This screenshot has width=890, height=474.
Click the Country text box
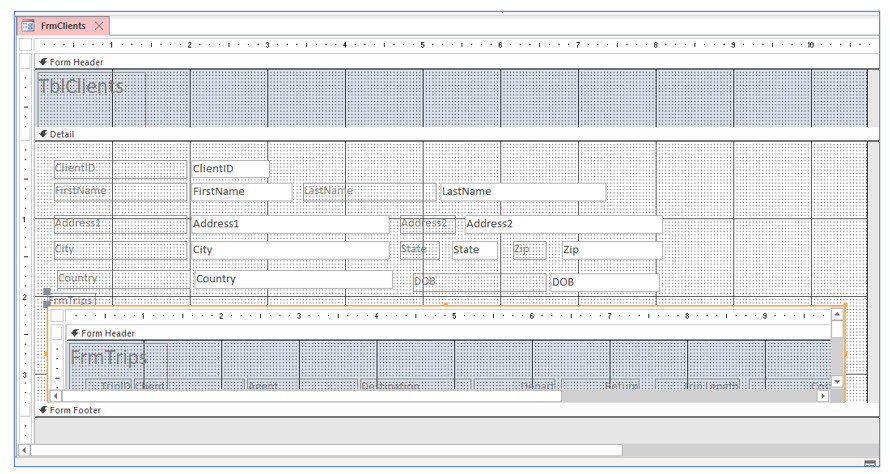tap(293, 279)
